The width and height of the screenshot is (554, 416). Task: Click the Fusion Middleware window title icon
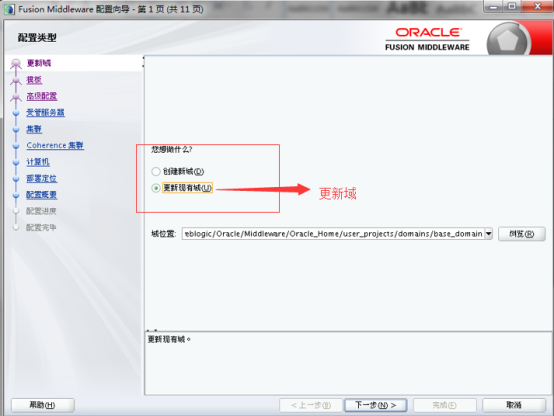click(x=9, y=9)
